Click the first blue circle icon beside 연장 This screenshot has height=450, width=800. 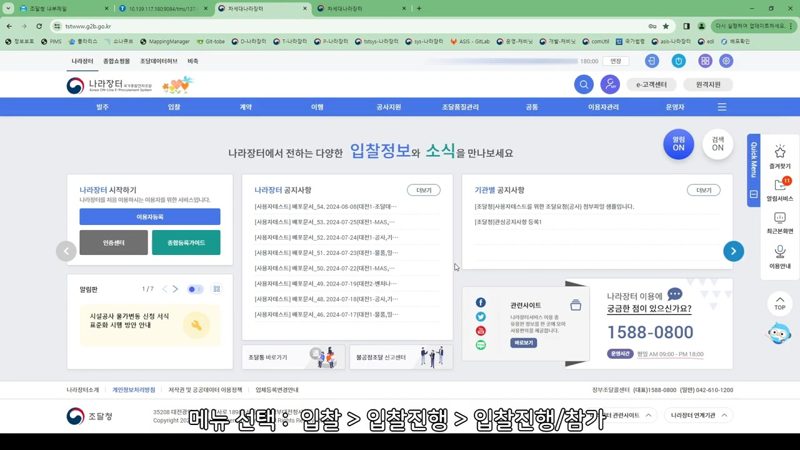(x=652, y=61)
